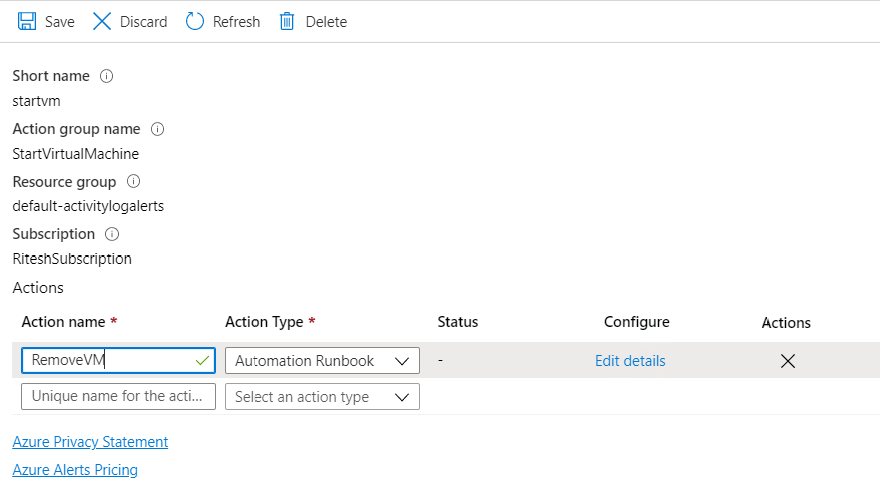The width and height of the screenshot is (880, 478).
Task: Click the Discard X icon in toolbar
Action: pos(102,21)
